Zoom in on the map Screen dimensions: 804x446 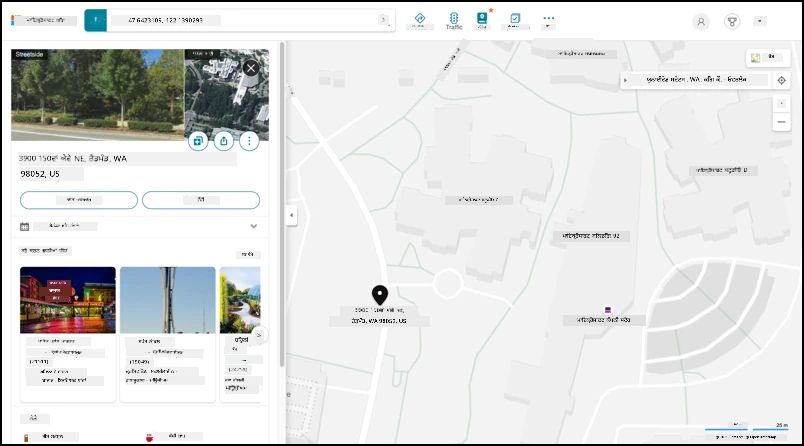(x=781, y=104)
